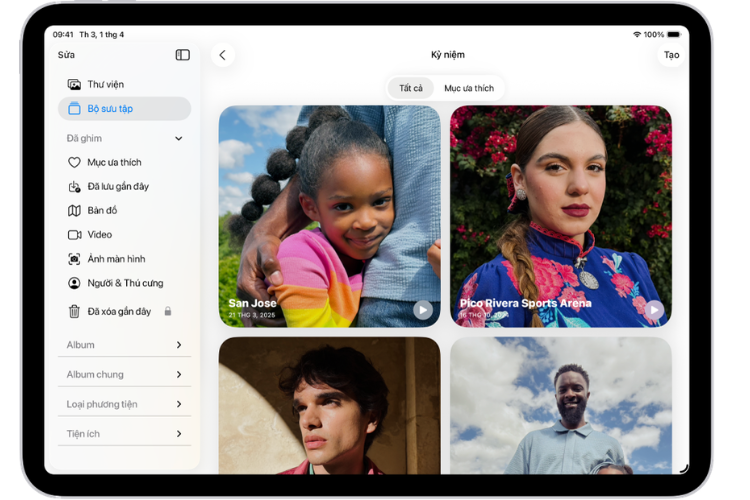Click the Thư viện photo stack icon
This screenshot has width=750, height=500.
tap(74, 85)
